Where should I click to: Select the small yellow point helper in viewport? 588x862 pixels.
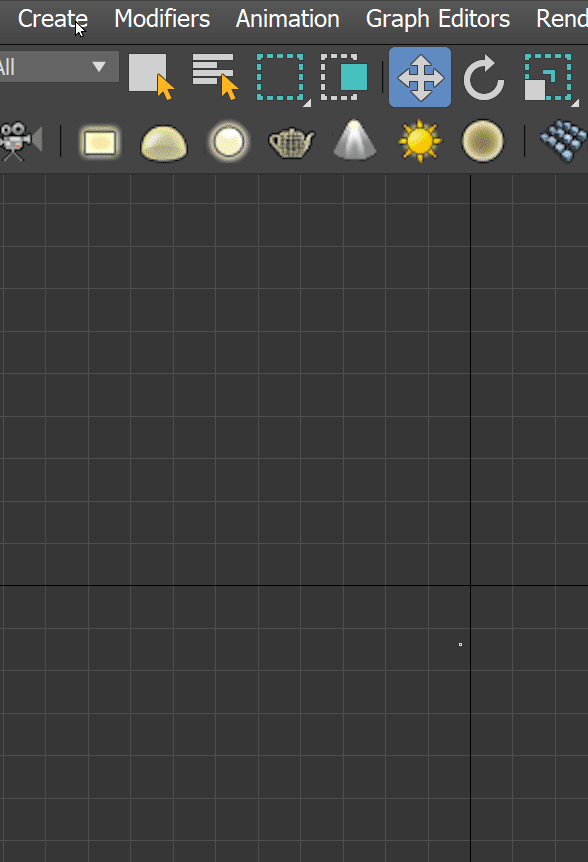click(x=461, y=644)
